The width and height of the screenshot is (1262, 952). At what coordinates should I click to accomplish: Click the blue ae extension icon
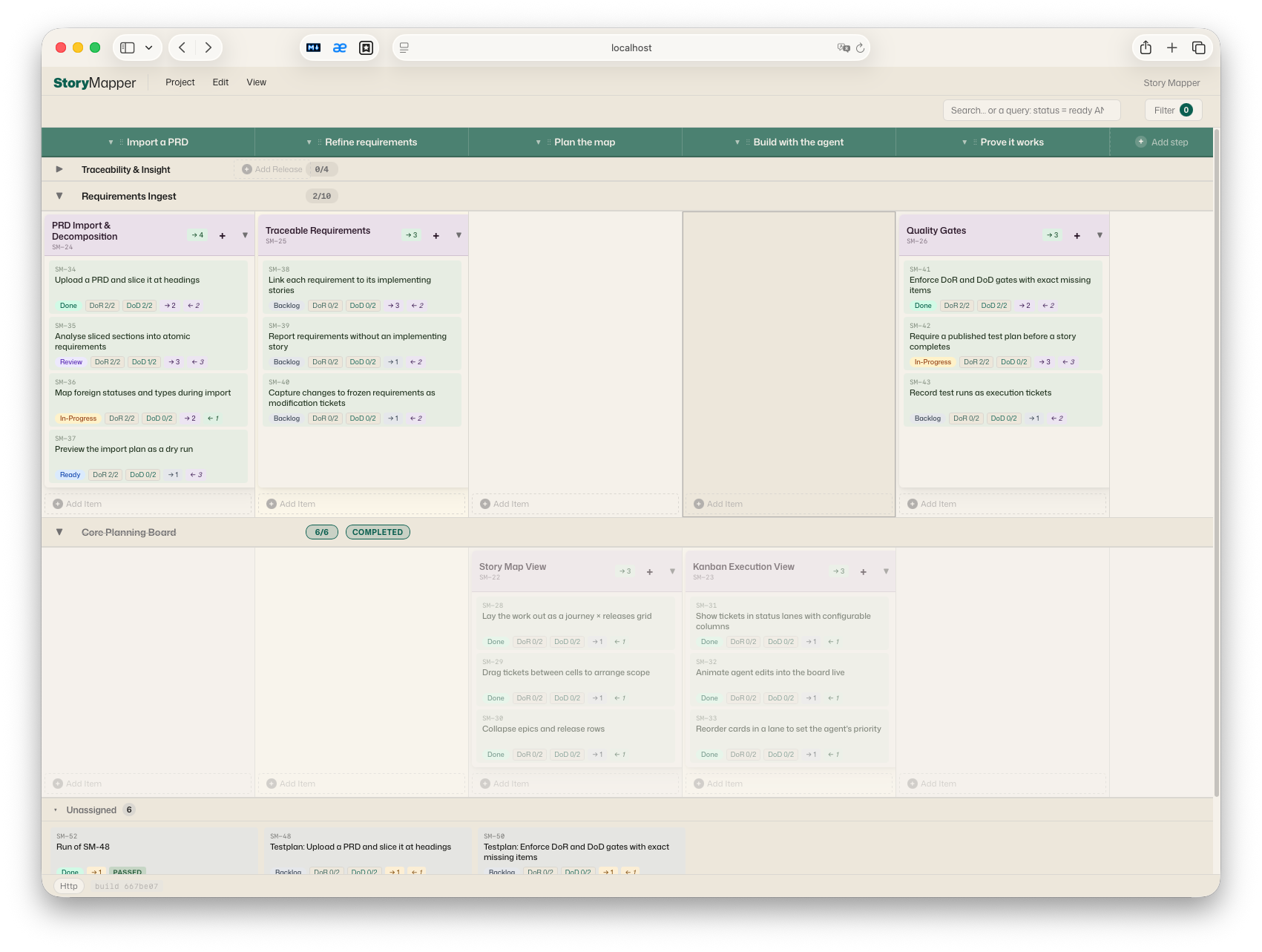(x=340, y=47)
